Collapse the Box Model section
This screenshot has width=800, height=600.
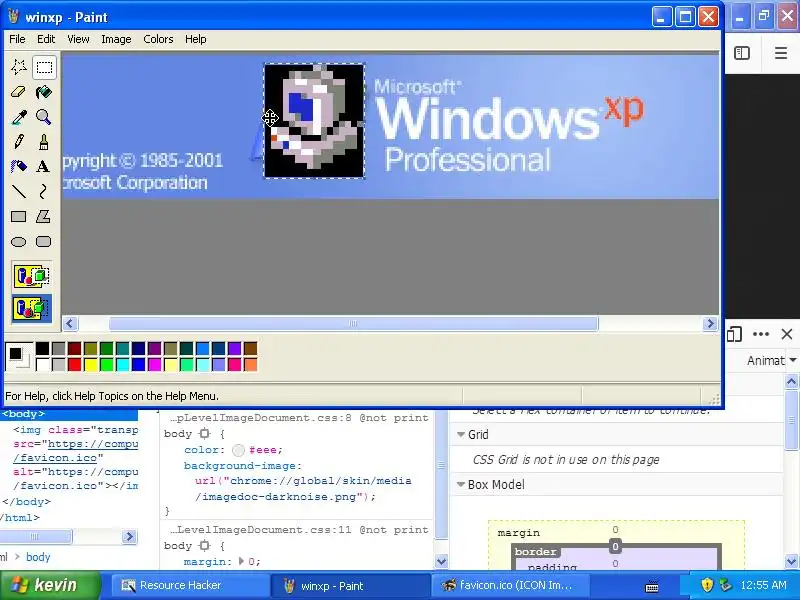[x=461, y=485]
